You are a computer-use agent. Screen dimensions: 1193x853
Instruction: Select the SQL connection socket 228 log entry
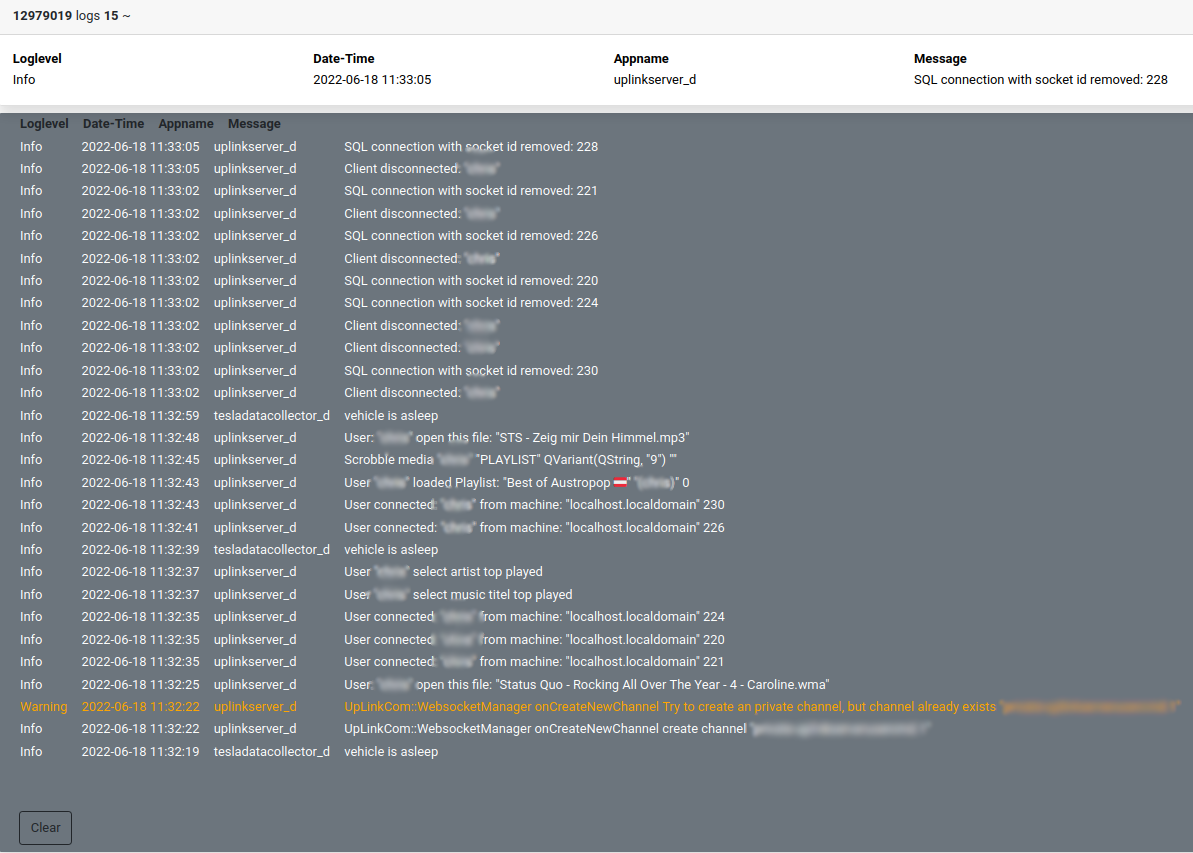coord(470,146)
